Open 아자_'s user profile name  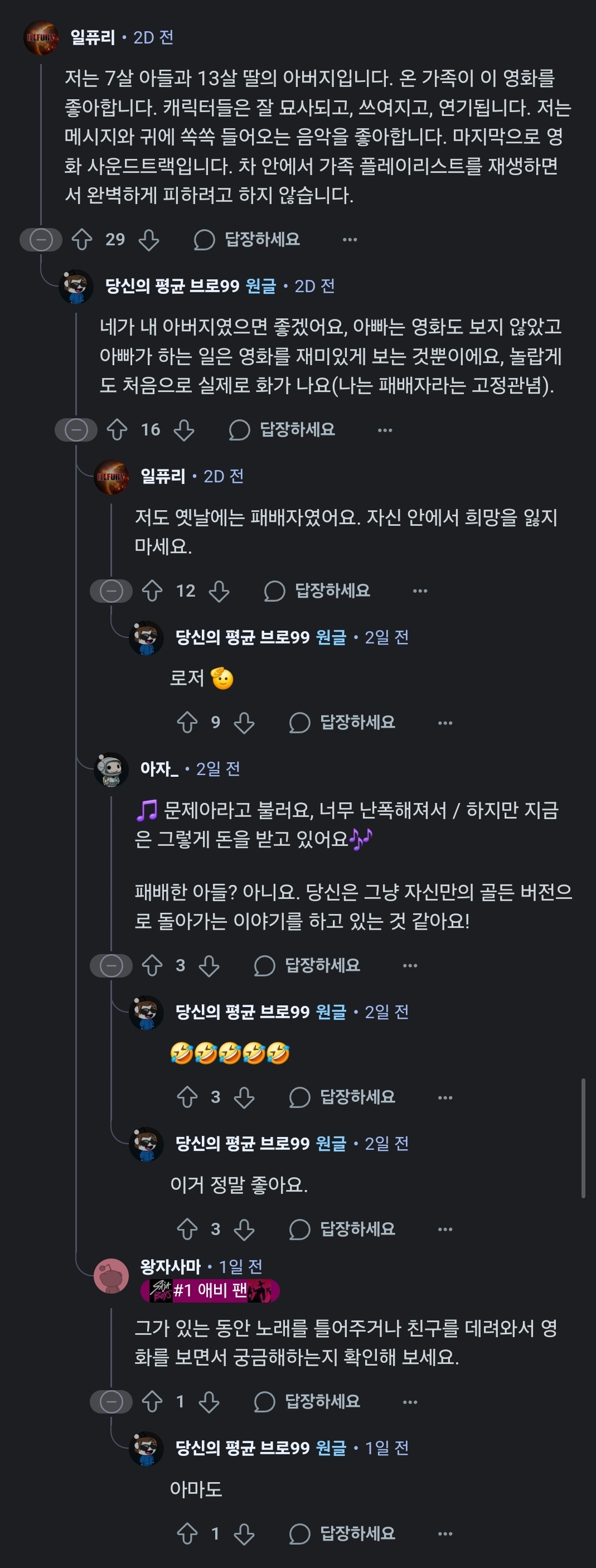[x=159, y=769]
